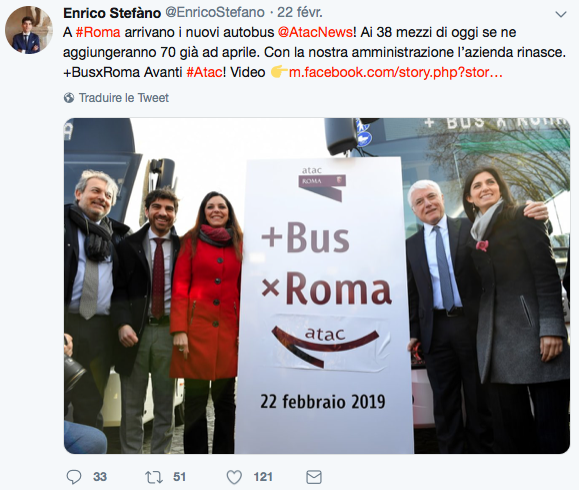Open the #Roma hashtag
The image size is (579, 490).
98,32
